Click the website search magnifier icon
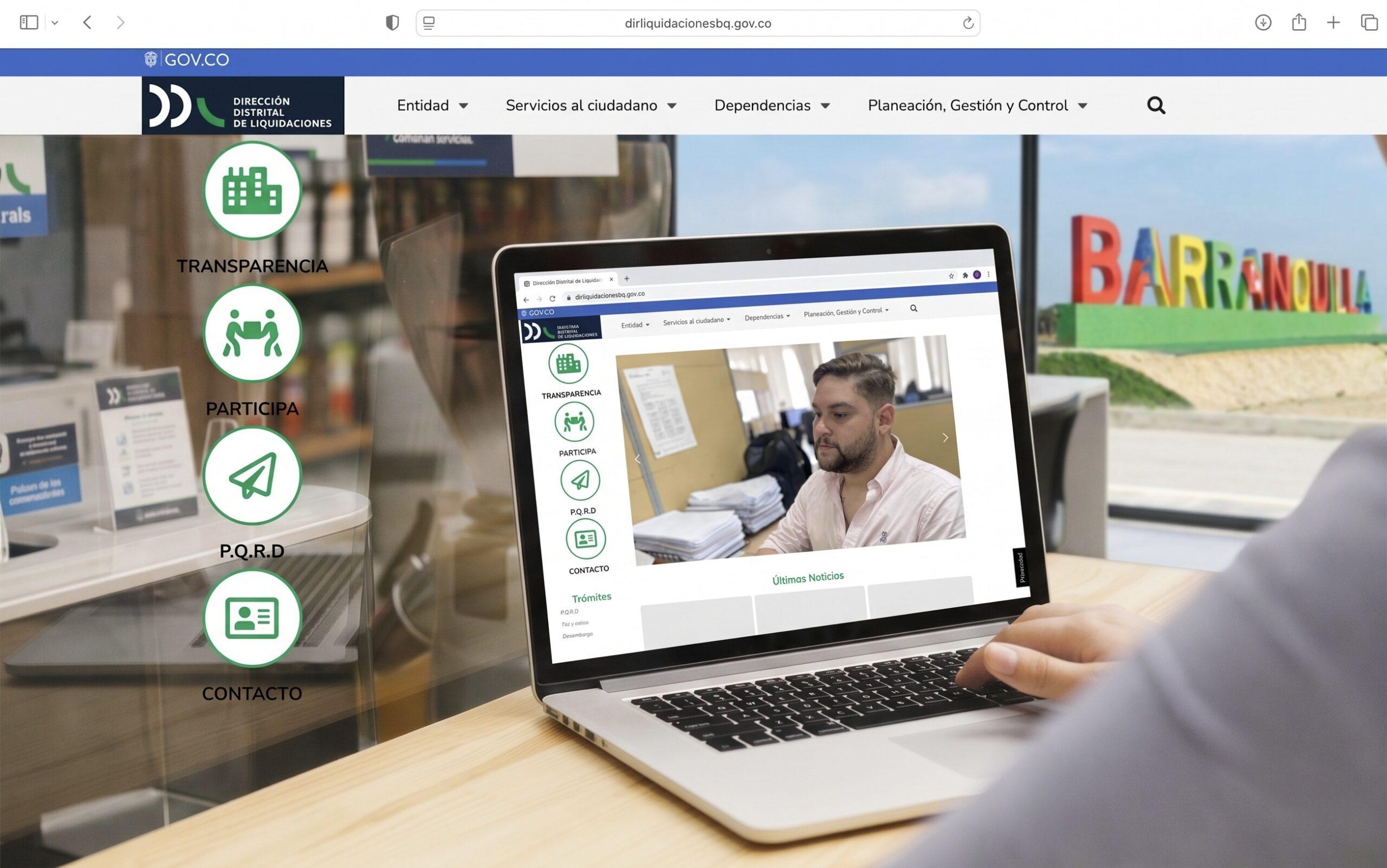Viewport: 1387px width, 868px height. (1156, 106)
